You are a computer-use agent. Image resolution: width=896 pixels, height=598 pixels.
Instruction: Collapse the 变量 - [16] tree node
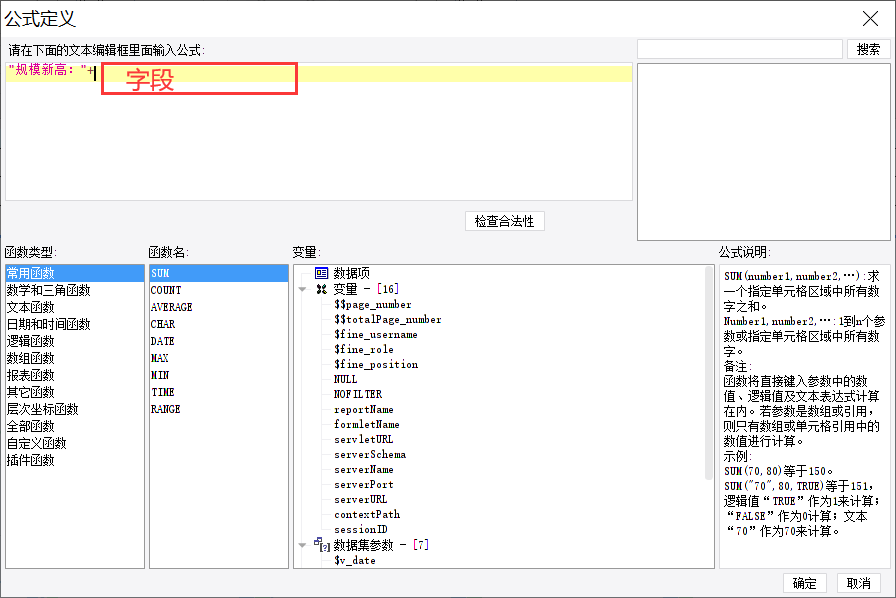302,289
